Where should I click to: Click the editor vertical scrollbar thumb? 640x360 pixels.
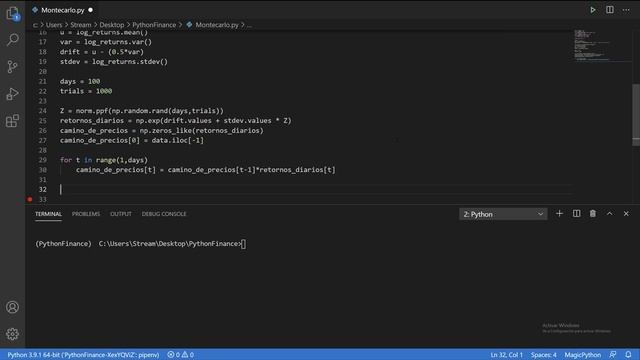636,114
